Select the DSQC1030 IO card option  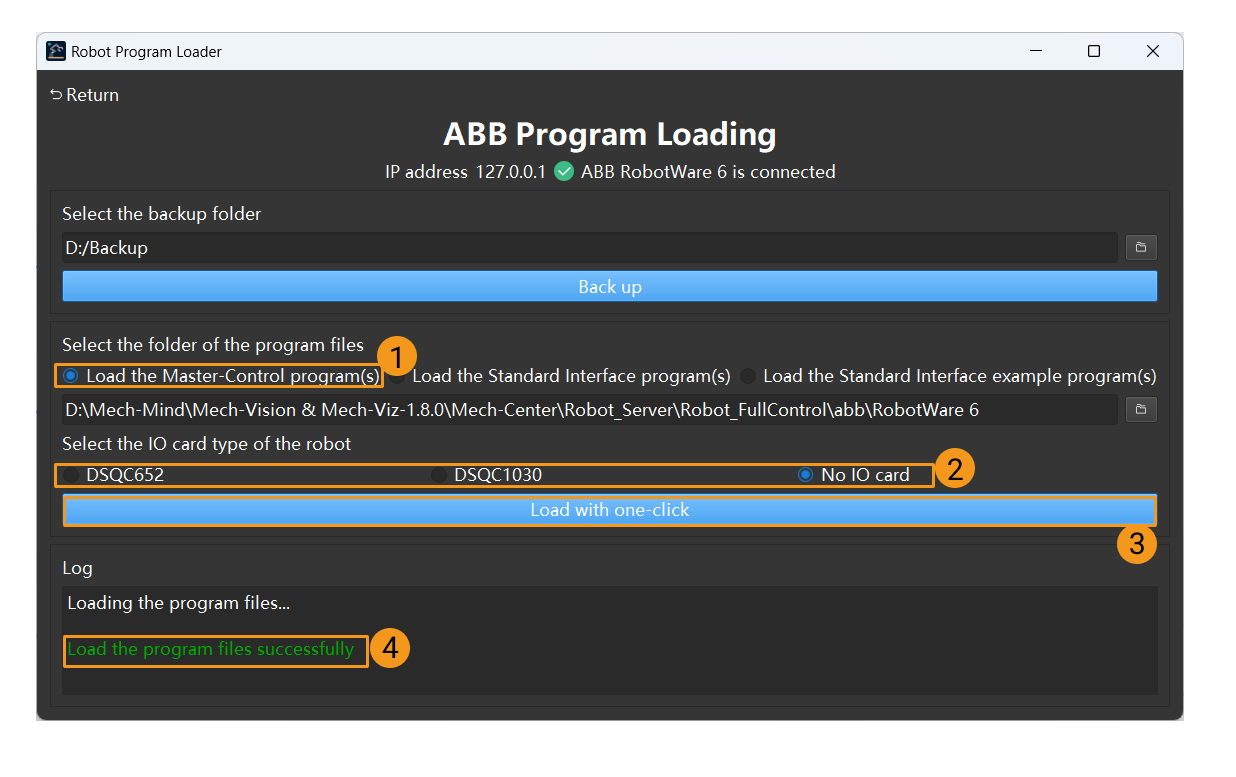tap(437, 474)
